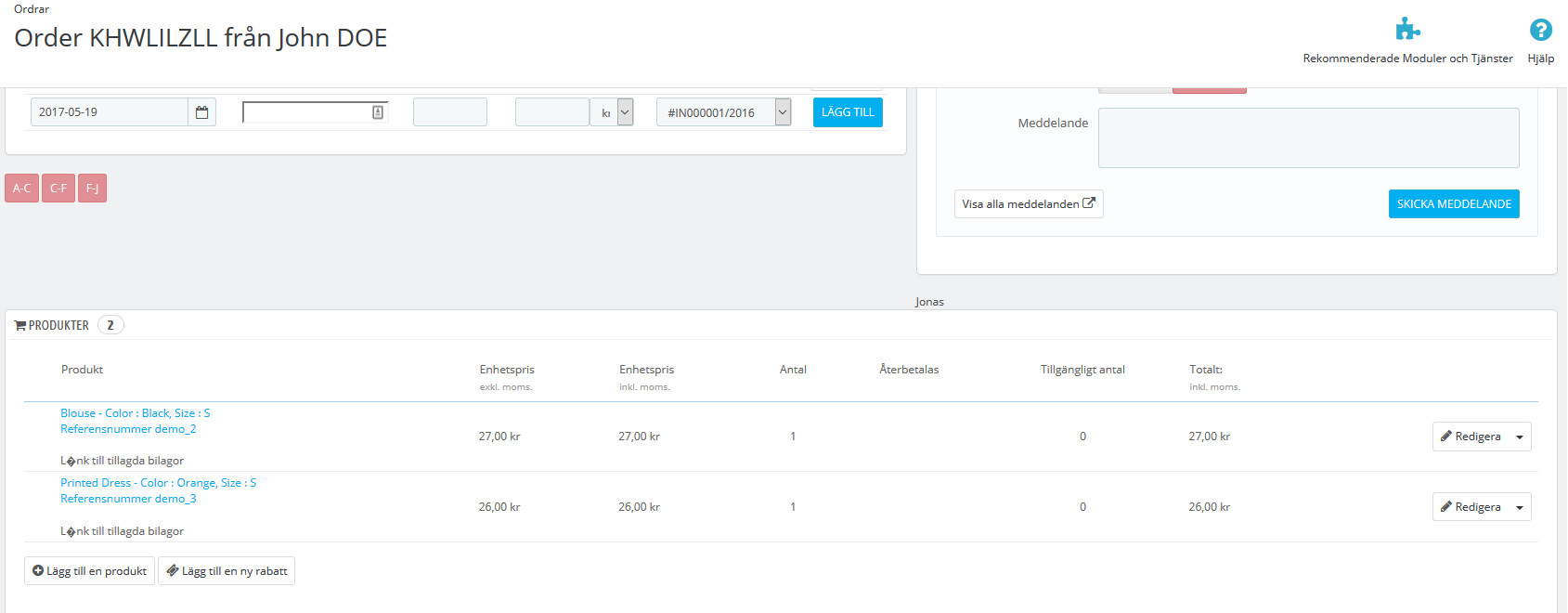Click the products count badge 2
The image size is (1568, 613).
tap(110, 325)
